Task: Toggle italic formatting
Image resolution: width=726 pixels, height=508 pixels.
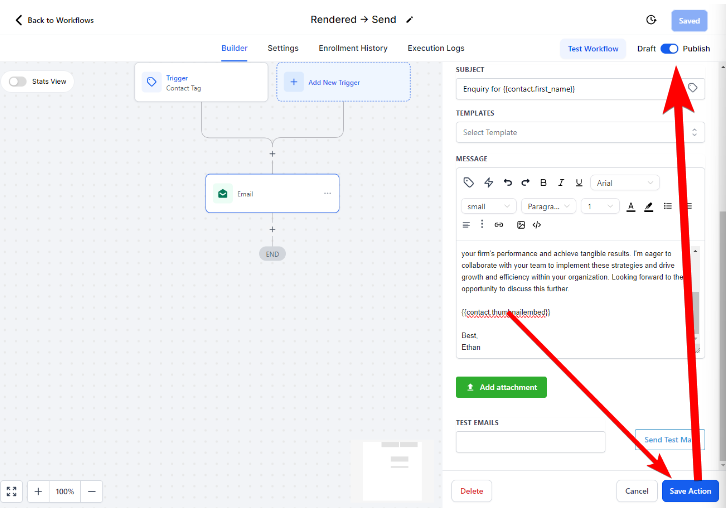Action: tap(561, 182)
